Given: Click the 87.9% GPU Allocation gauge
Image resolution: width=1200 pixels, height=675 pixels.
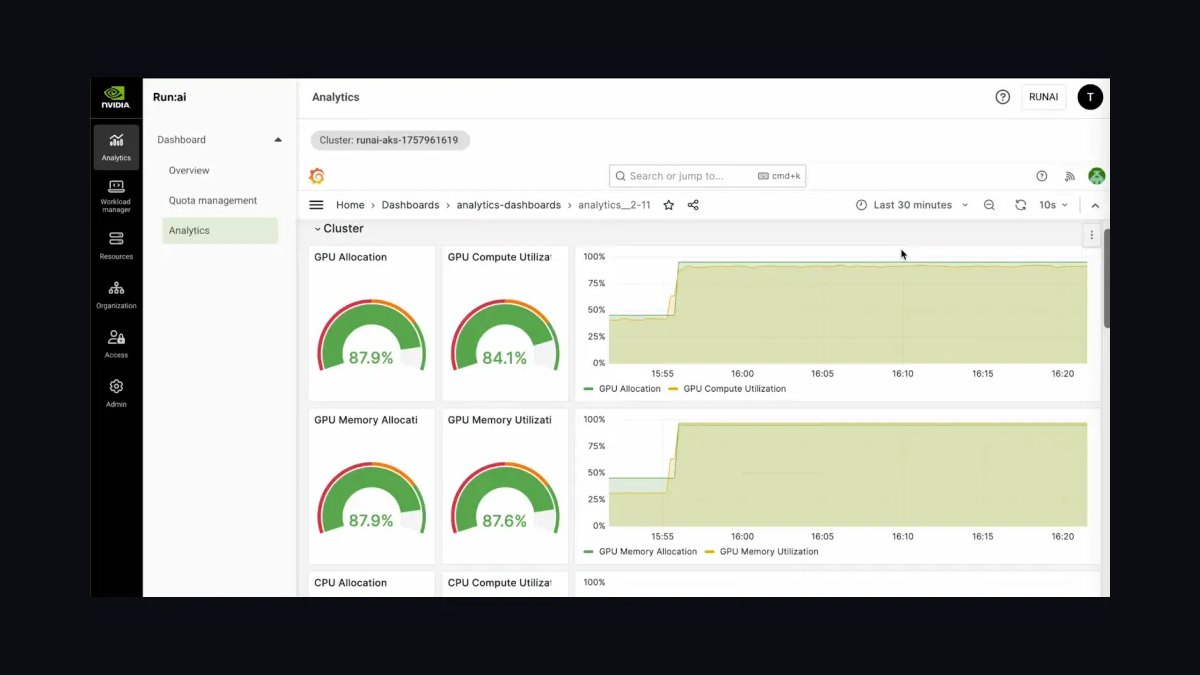Looking at the screenshot, I should [371, 335].
